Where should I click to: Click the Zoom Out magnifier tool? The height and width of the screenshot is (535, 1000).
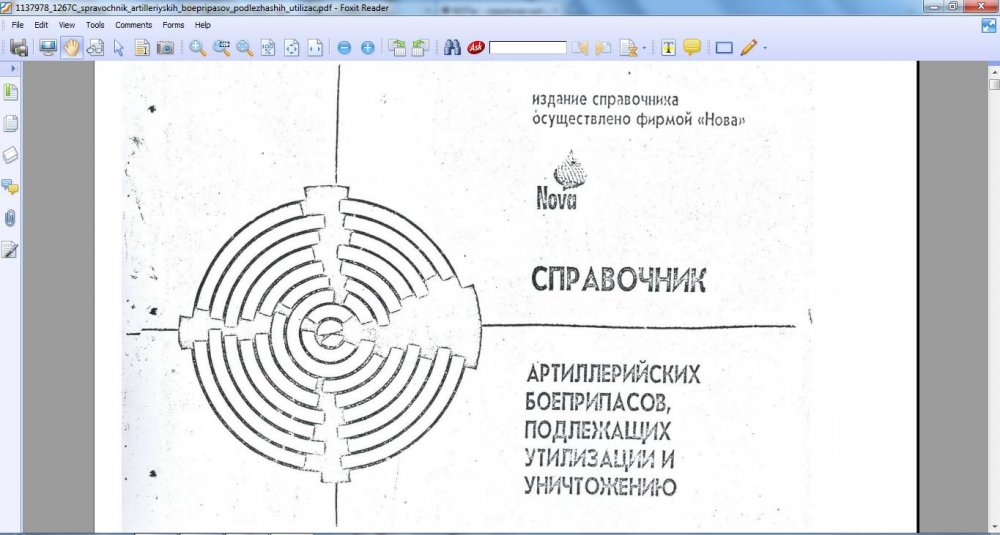[x=245, y=48]
